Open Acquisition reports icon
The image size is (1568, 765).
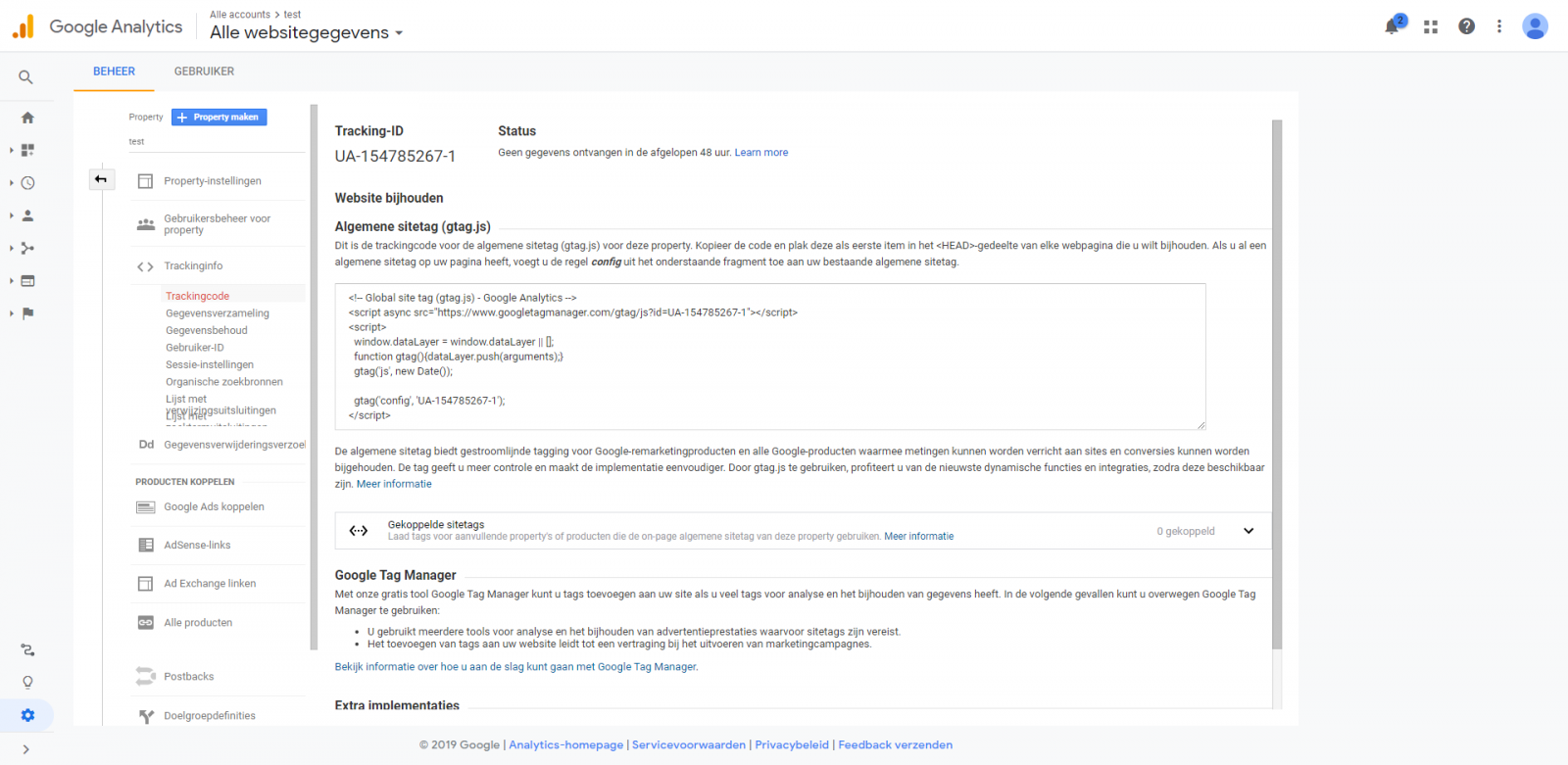click(x=27, y=248)
